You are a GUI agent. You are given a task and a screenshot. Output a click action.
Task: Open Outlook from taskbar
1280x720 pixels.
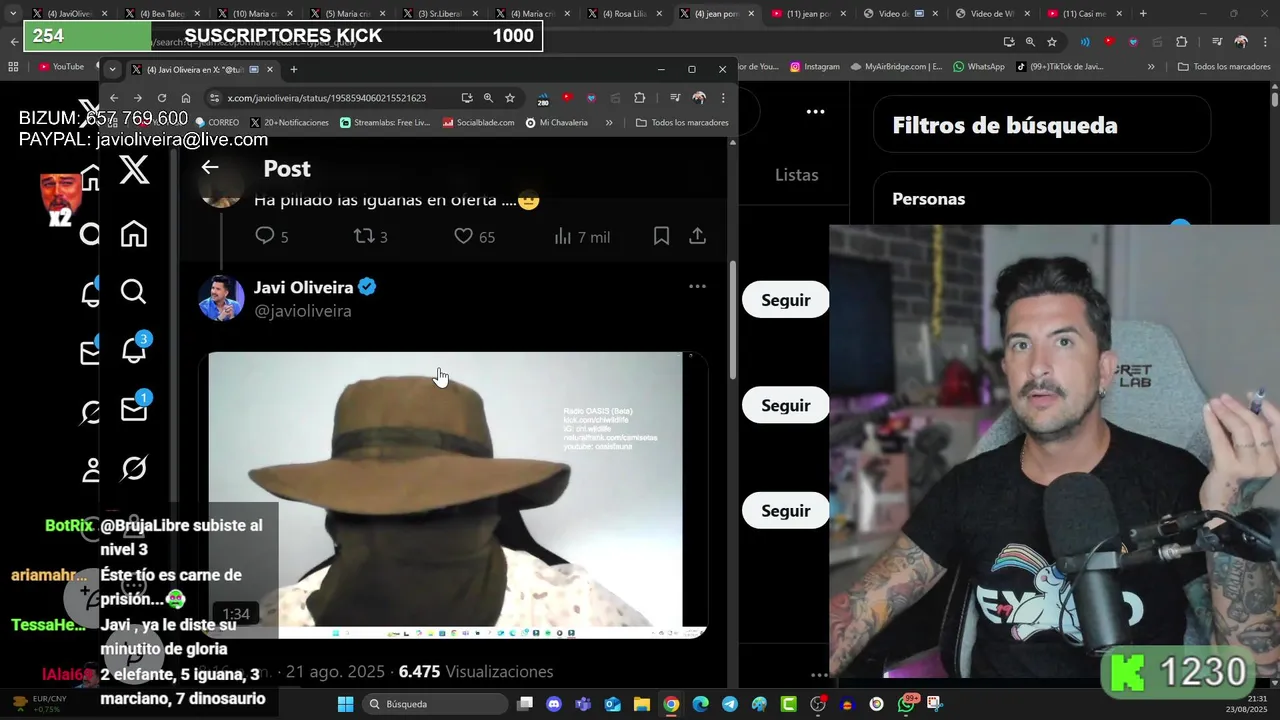click(x=613, y=704)
